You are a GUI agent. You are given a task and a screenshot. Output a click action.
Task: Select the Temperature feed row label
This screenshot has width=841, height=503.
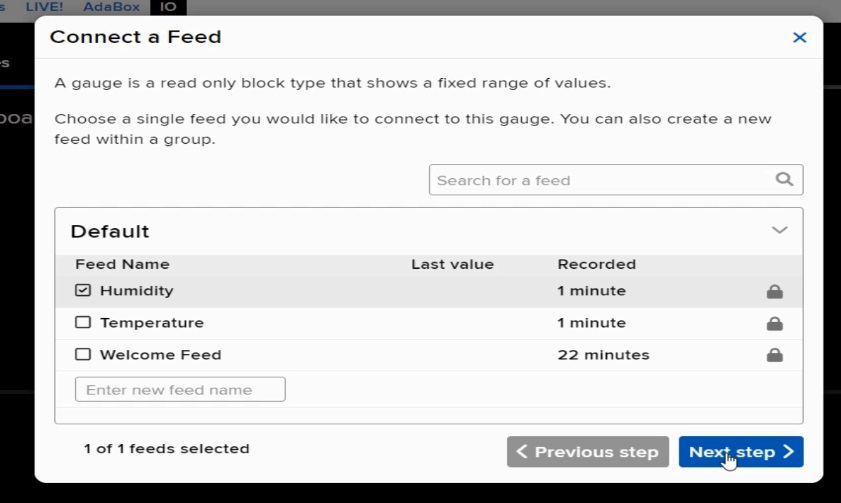click(x=152, y=323)
